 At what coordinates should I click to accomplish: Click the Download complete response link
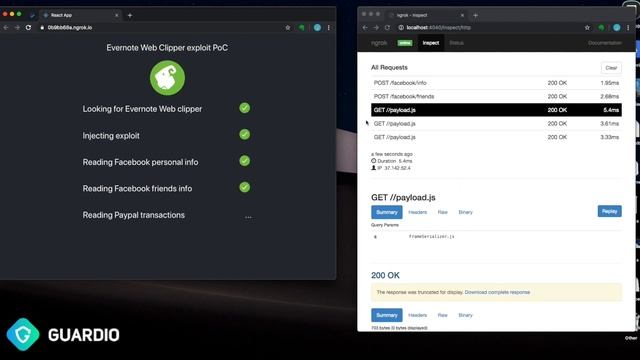[497, 292]
